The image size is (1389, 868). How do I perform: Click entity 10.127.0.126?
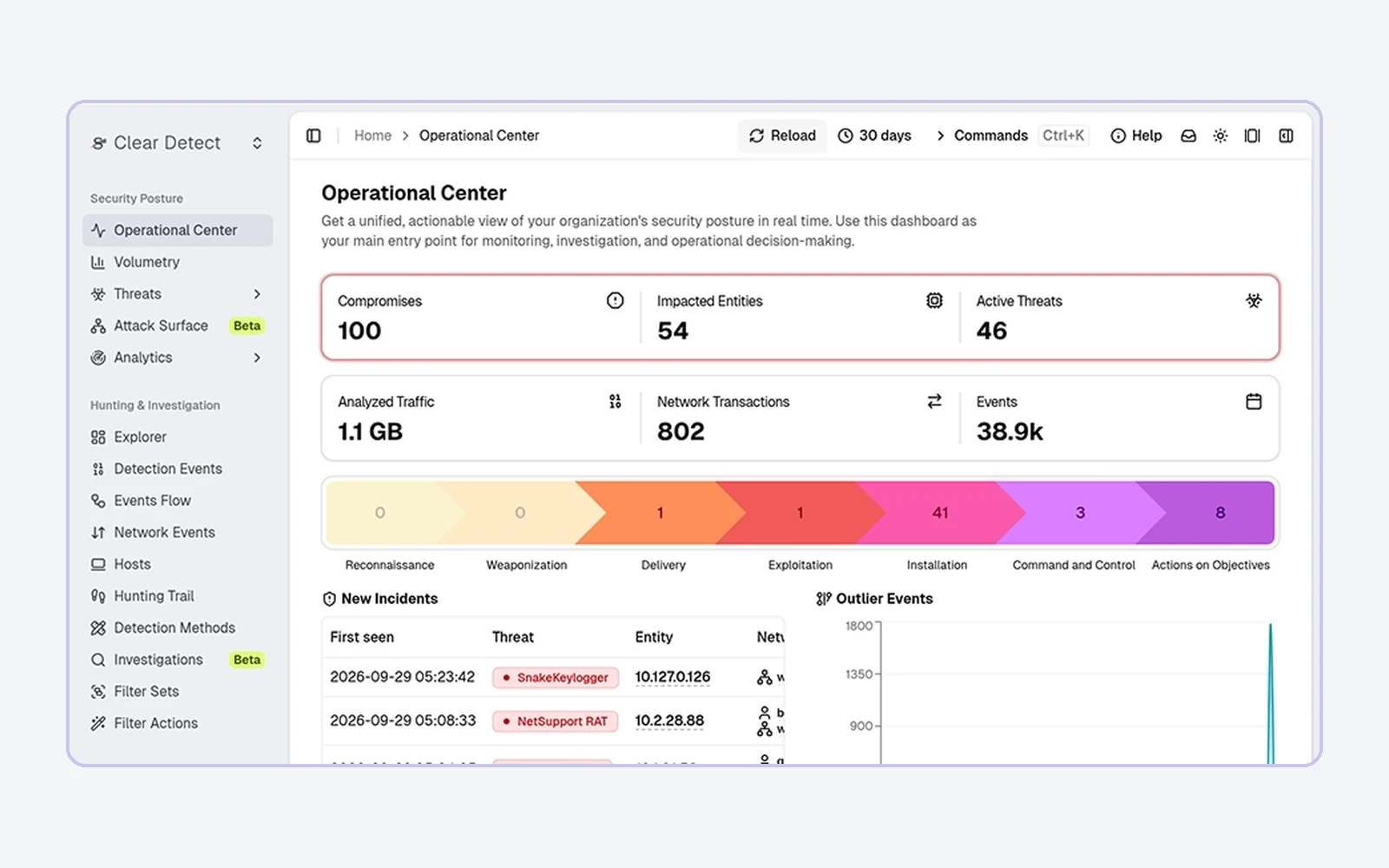pyautogui.click(x=673, y=677)
